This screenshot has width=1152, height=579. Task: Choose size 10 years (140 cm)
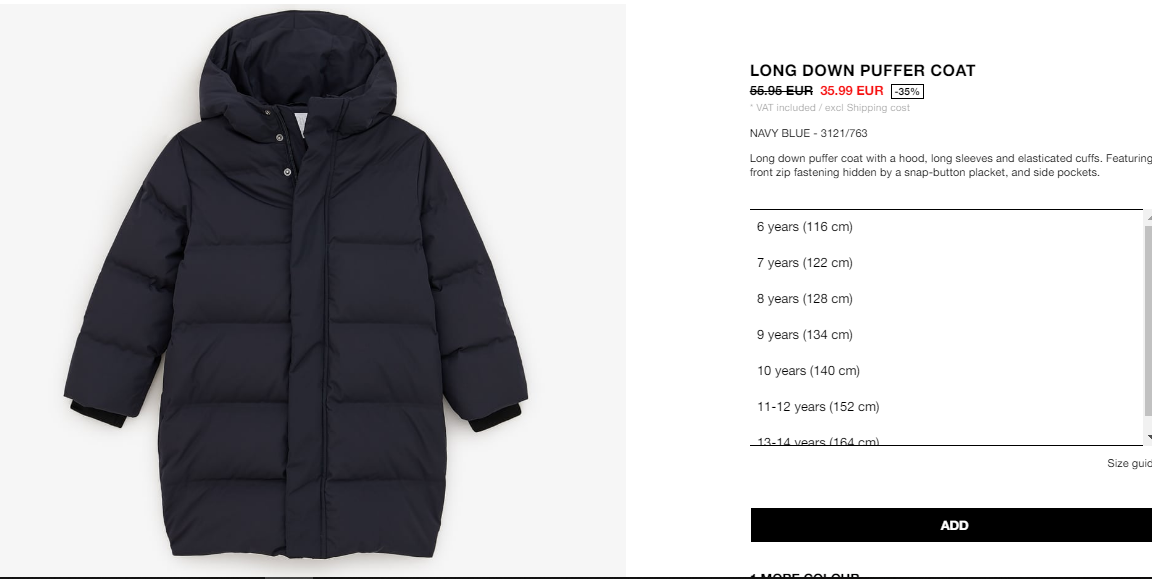946,371
